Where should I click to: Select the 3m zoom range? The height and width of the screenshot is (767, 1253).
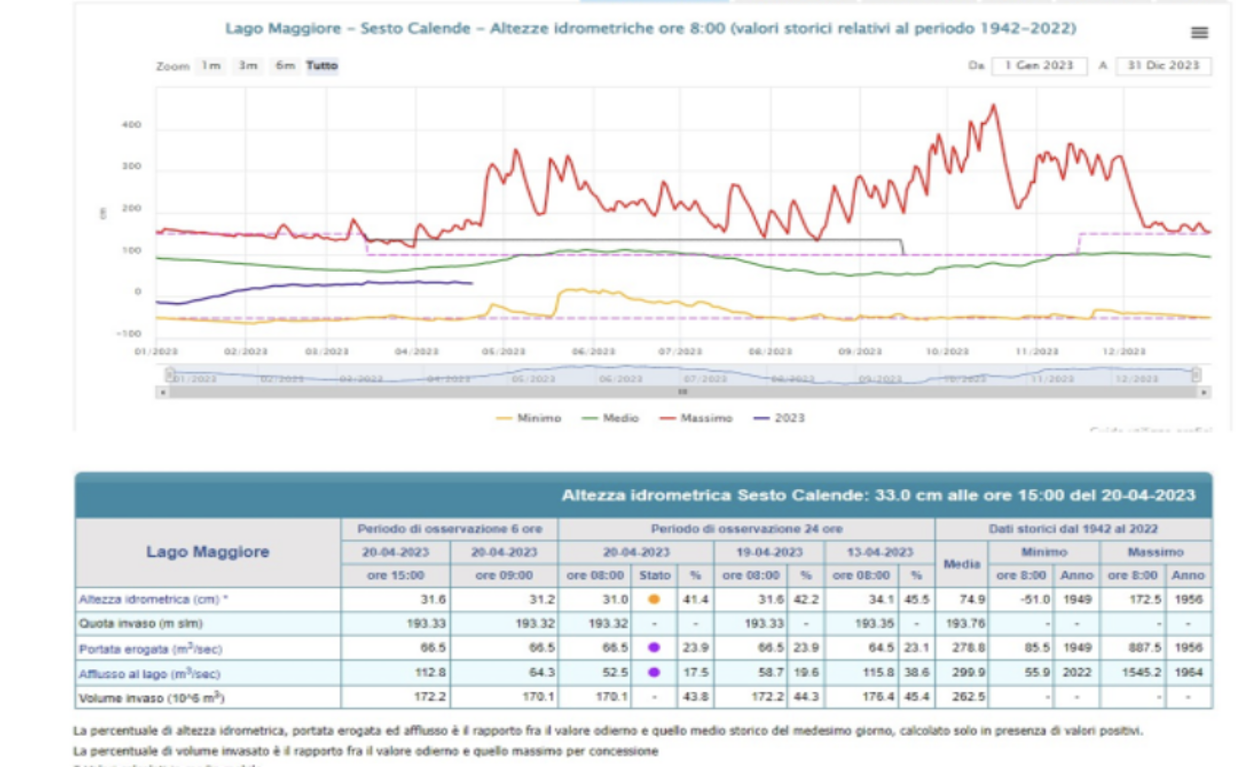click(x=247, y=66)
